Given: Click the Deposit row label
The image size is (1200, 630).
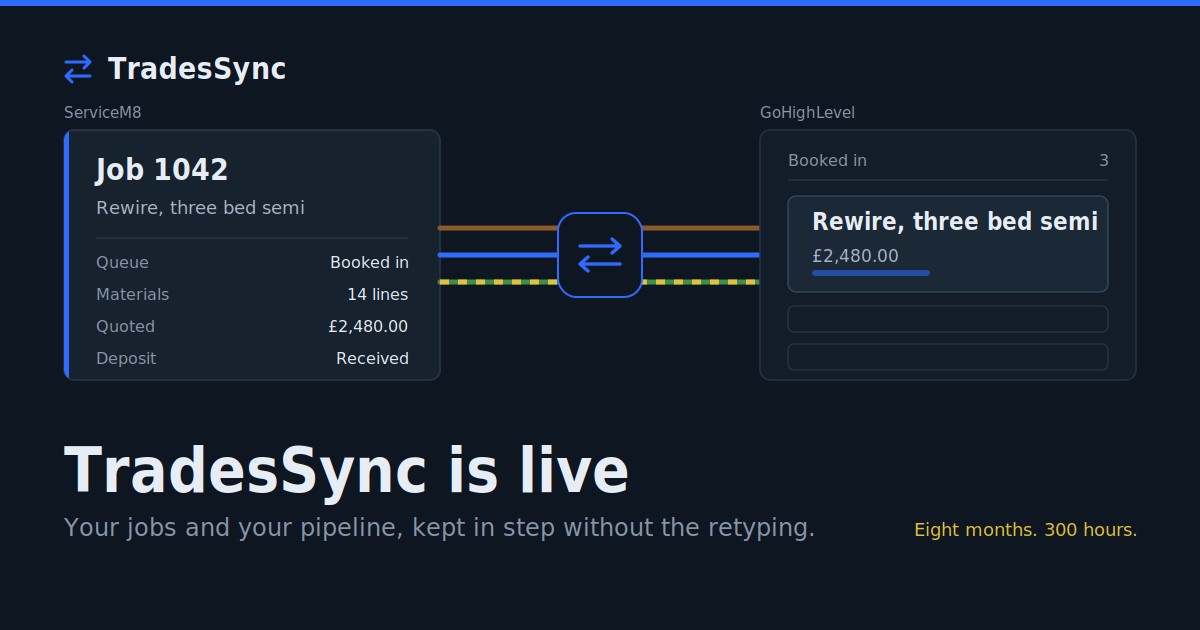Looking at the screenshot, I should (126, 359).
